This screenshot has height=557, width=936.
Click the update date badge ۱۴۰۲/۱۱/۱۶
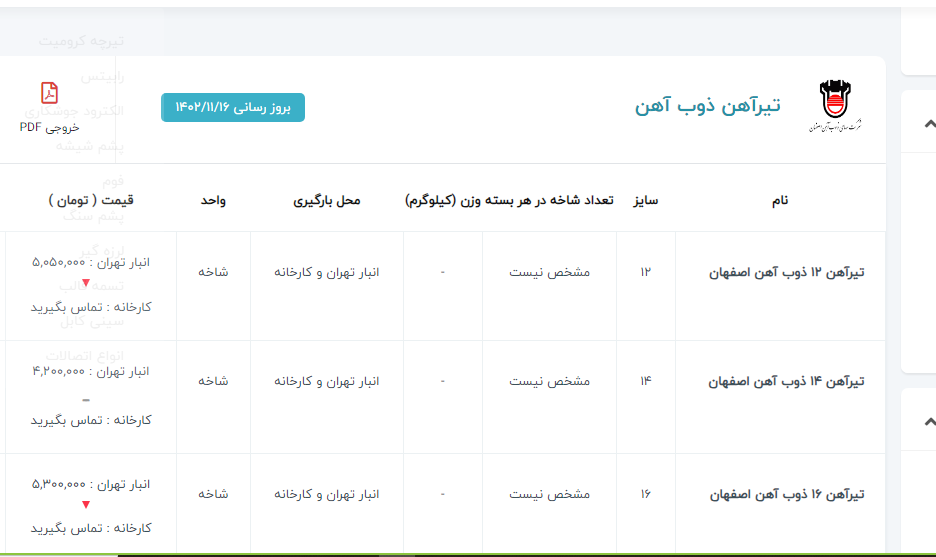[x=233, y=107]
